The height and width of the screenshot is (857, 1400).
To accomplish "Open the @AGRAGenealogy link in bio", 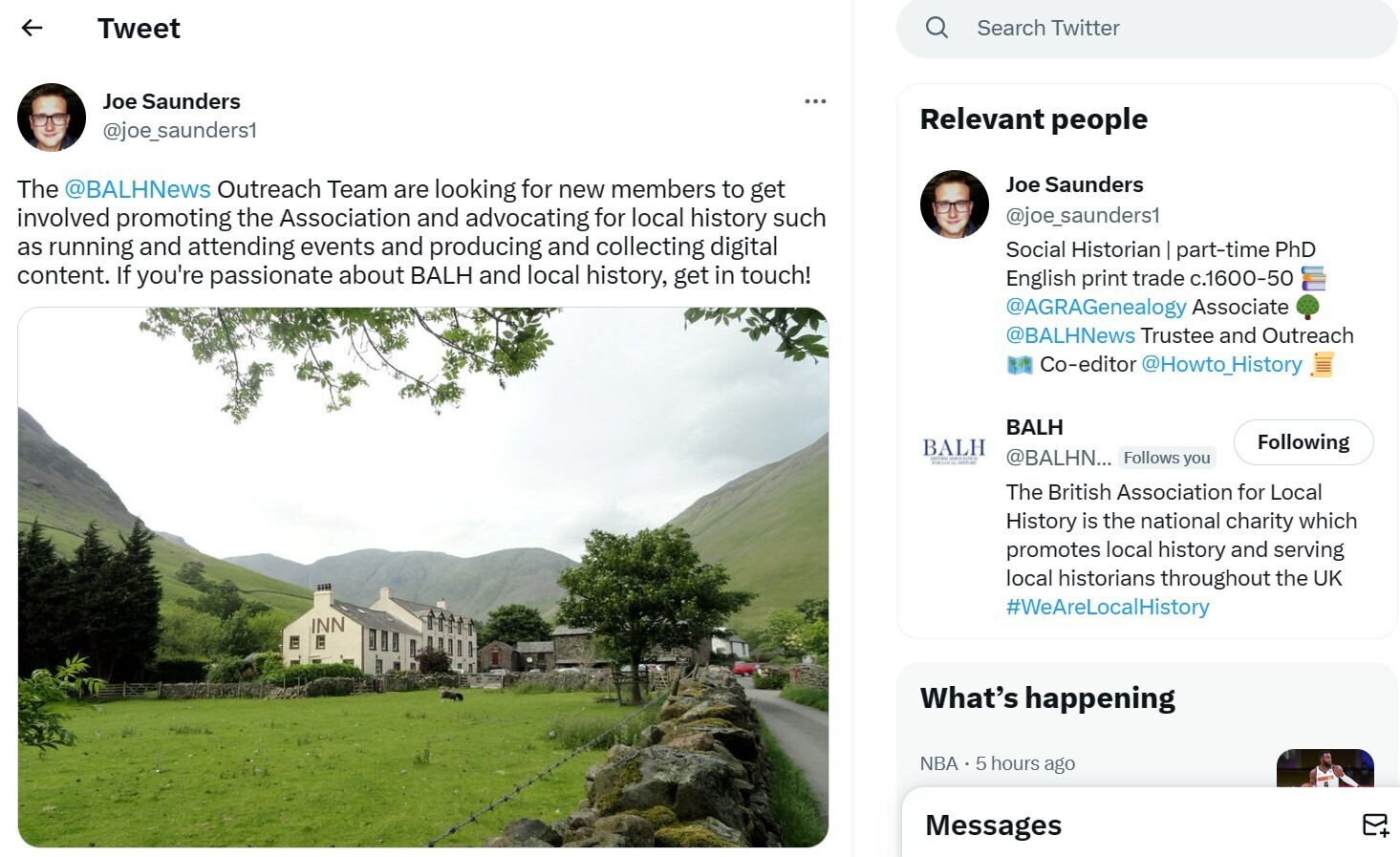I will click(x=1096, y=307).
